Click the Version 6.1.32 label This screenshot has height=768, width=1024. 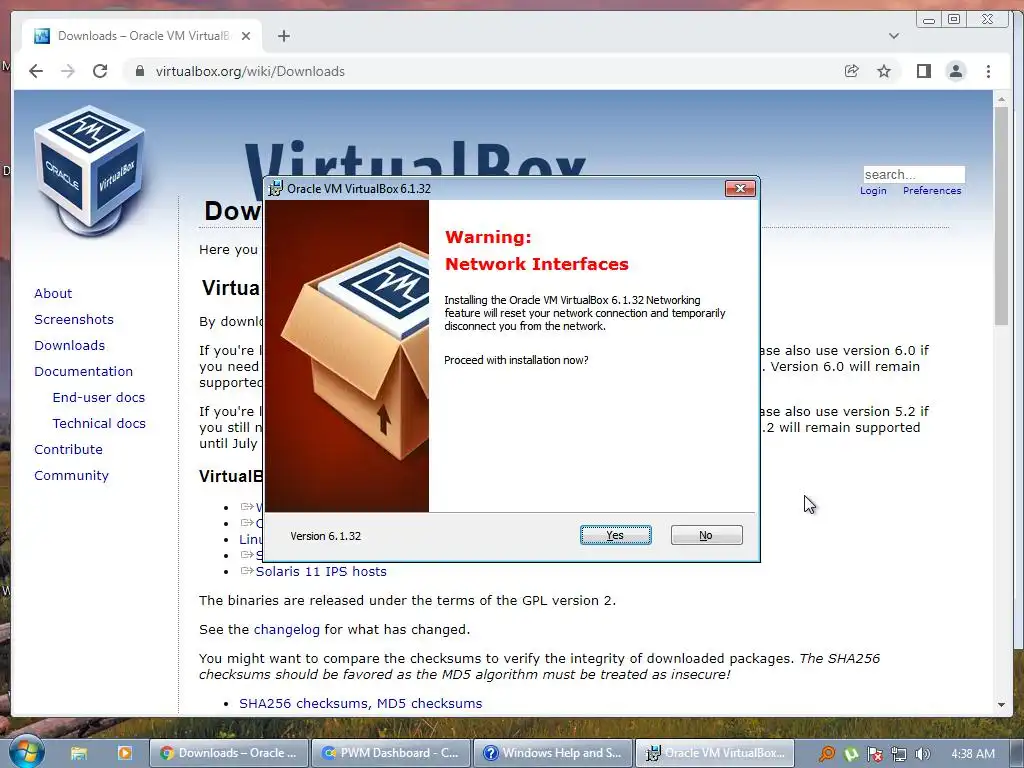pos(326,536)
